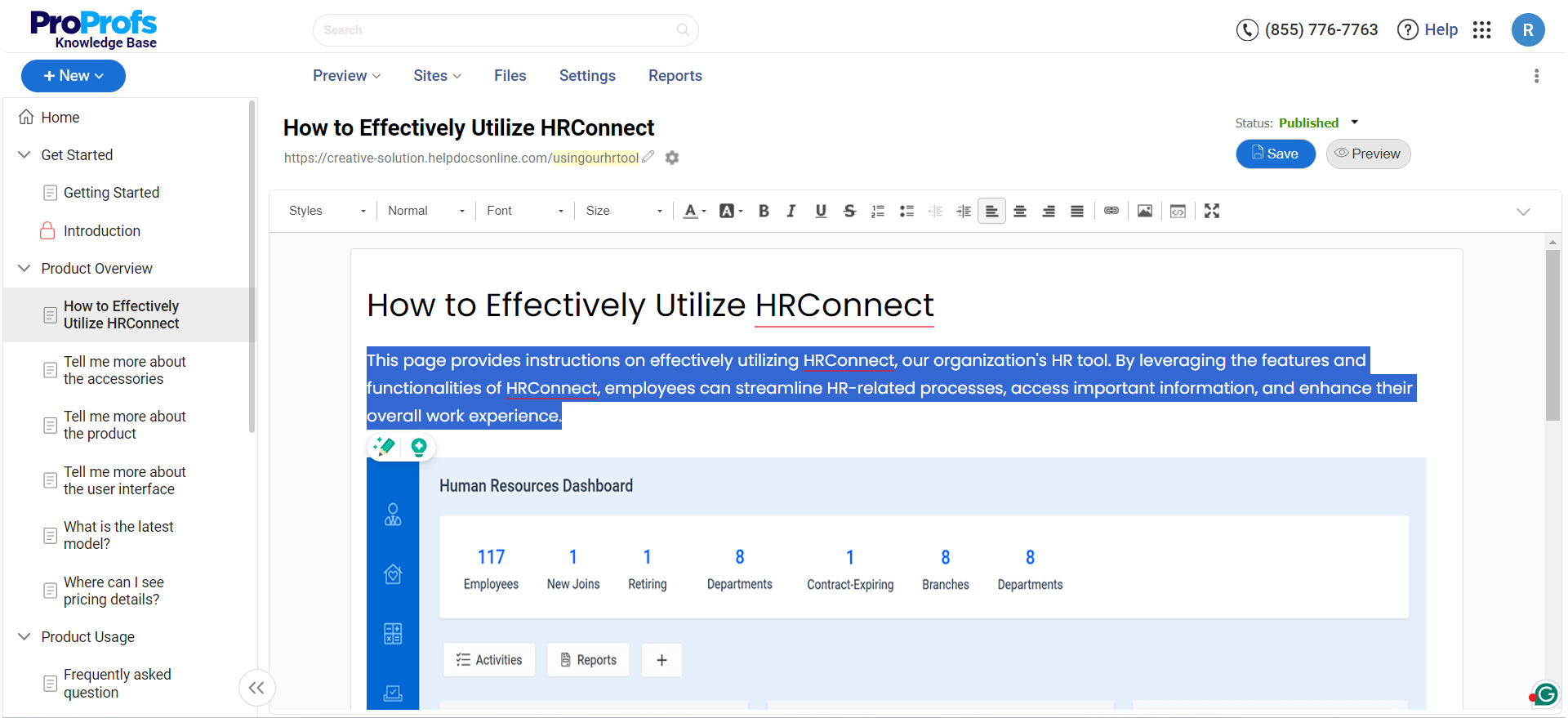Image resolution: width=1568 pixels, height=718 pixels.
Task: Open background color picker
Action: 731,211
